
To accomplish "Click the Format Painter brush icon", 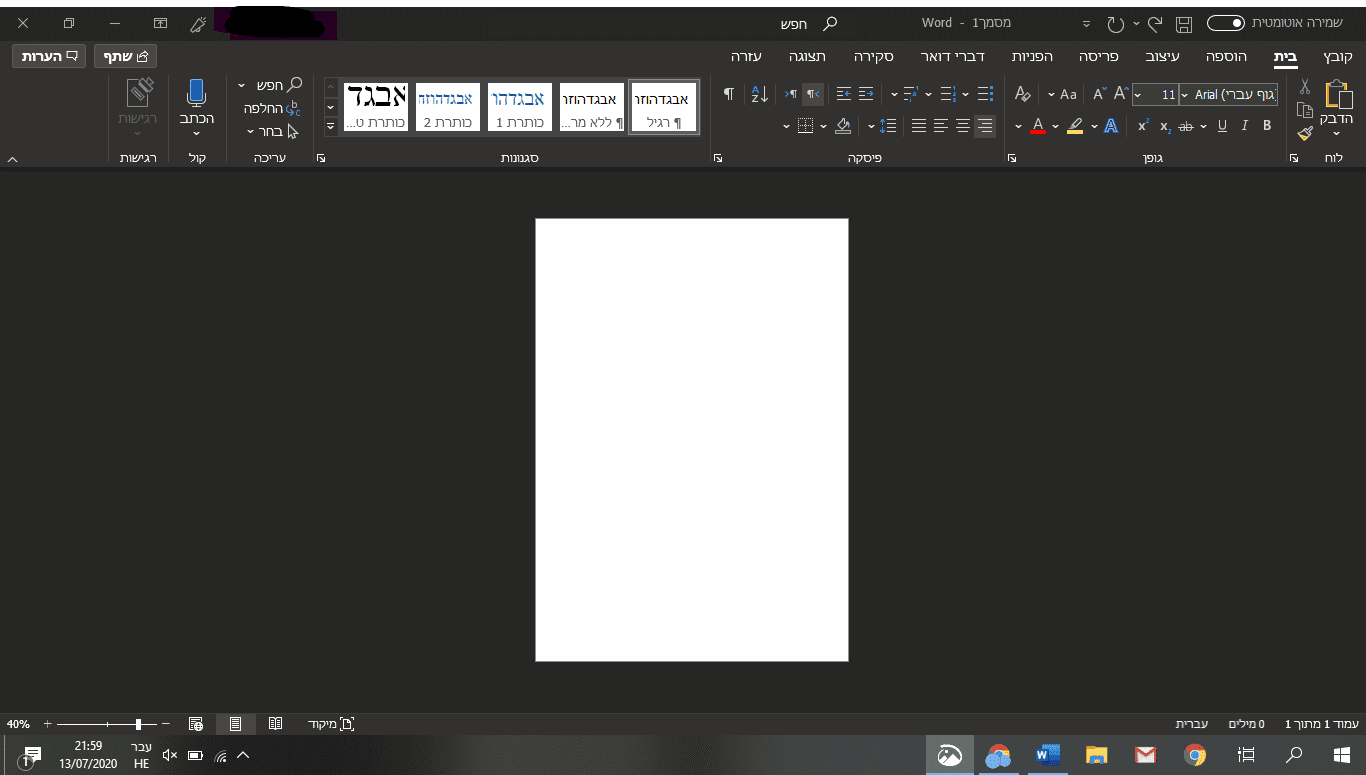I will (1304, 133).
